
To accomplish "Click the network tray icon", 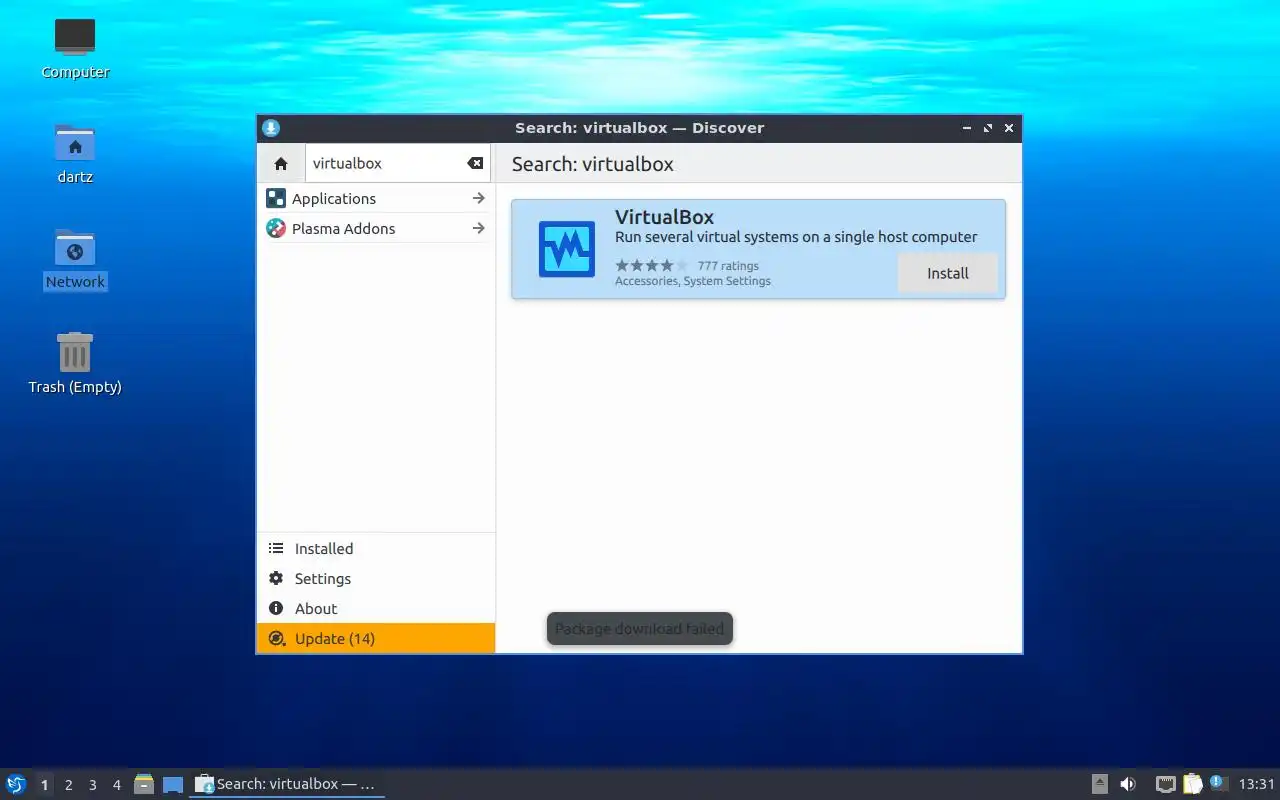I will pyautogui.click(x=1165, y=784).
